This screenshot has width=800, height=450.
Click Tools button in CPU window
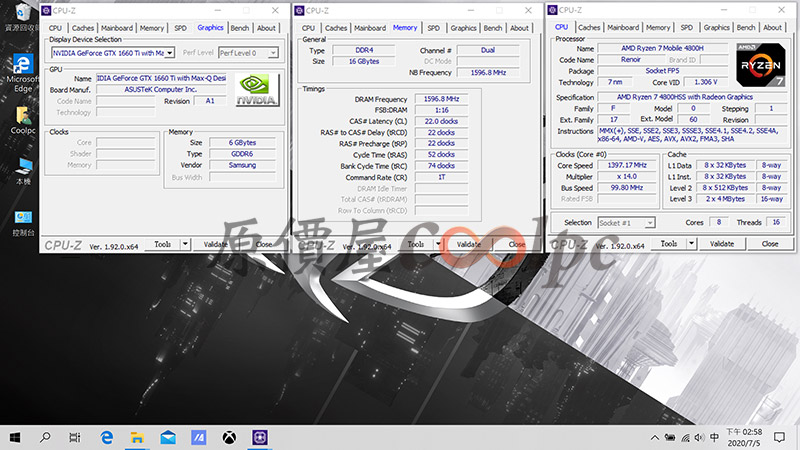(x=669, y=244)
